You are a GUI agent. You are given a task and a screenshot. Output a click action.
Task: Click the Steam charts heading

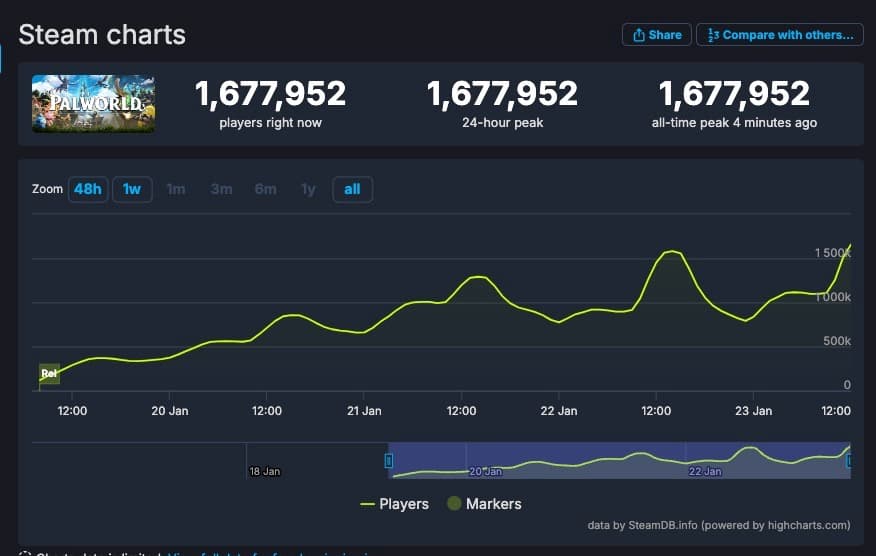tap(102, 35)
